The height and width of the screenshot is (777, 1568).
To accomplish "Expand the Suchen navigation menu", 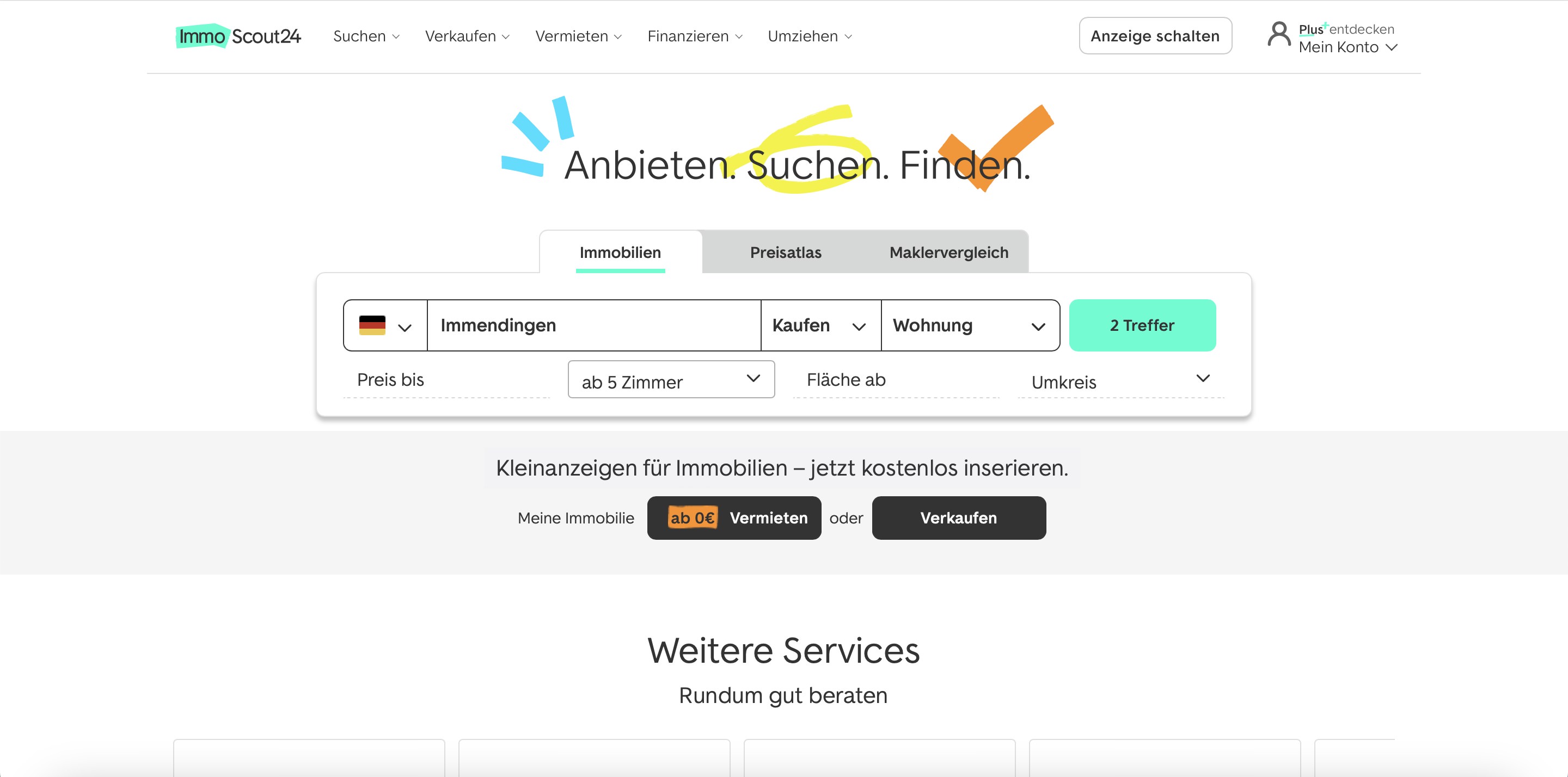I will [366, 36].
